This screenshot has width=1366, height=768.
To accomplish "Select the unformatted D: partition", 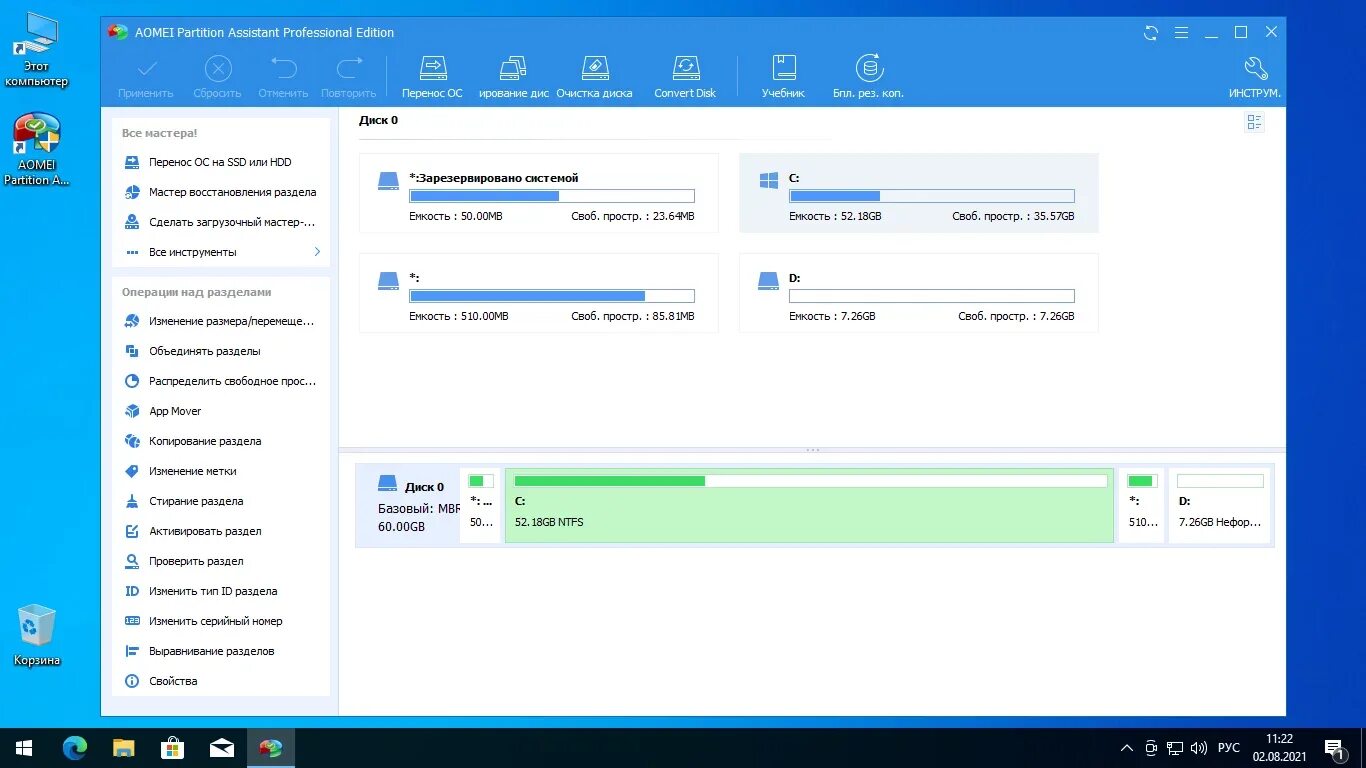I will click(1219, 503).
